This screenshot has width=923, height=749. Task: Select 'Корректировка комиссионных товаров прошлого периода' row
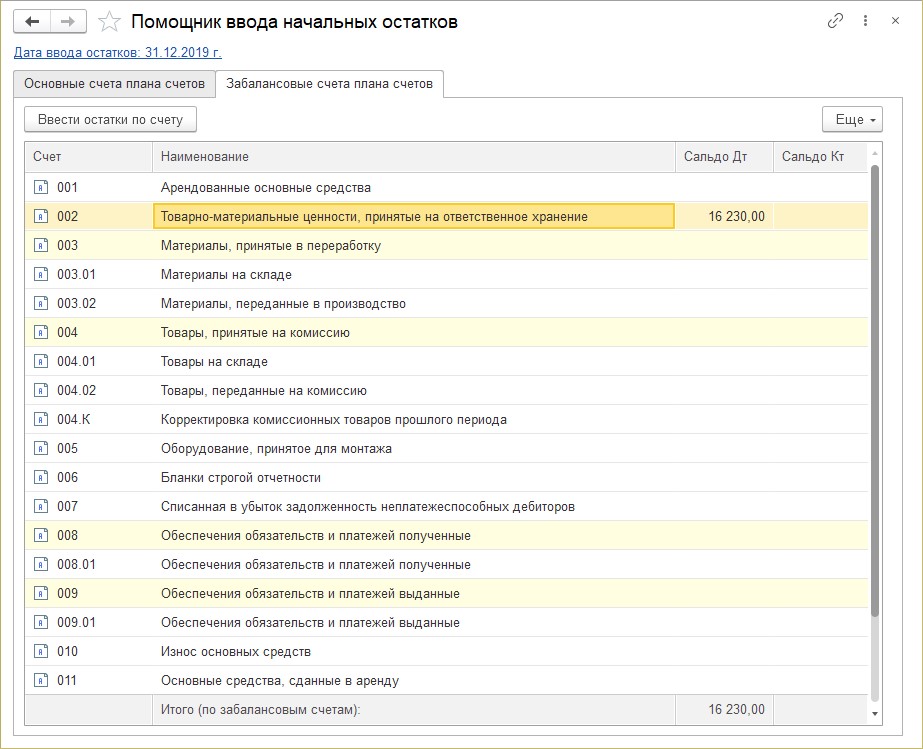447,419
